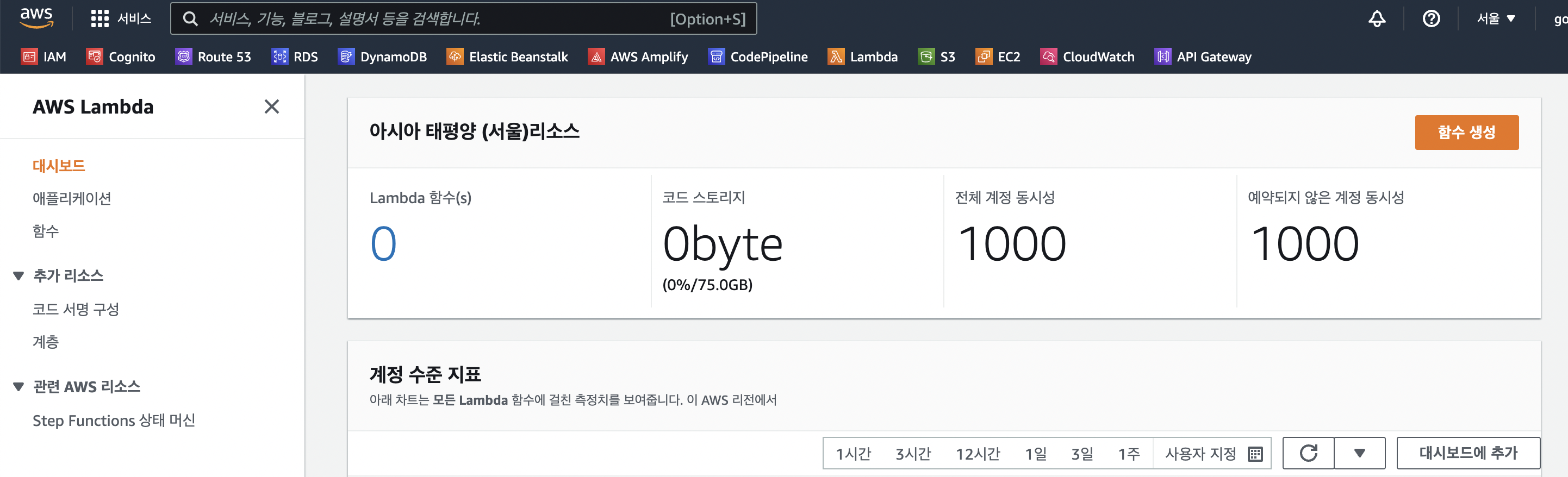The width and height of the screenshot is (1568, 477).
Task: Select the 12시간 time range
Action: coord(978,454)
